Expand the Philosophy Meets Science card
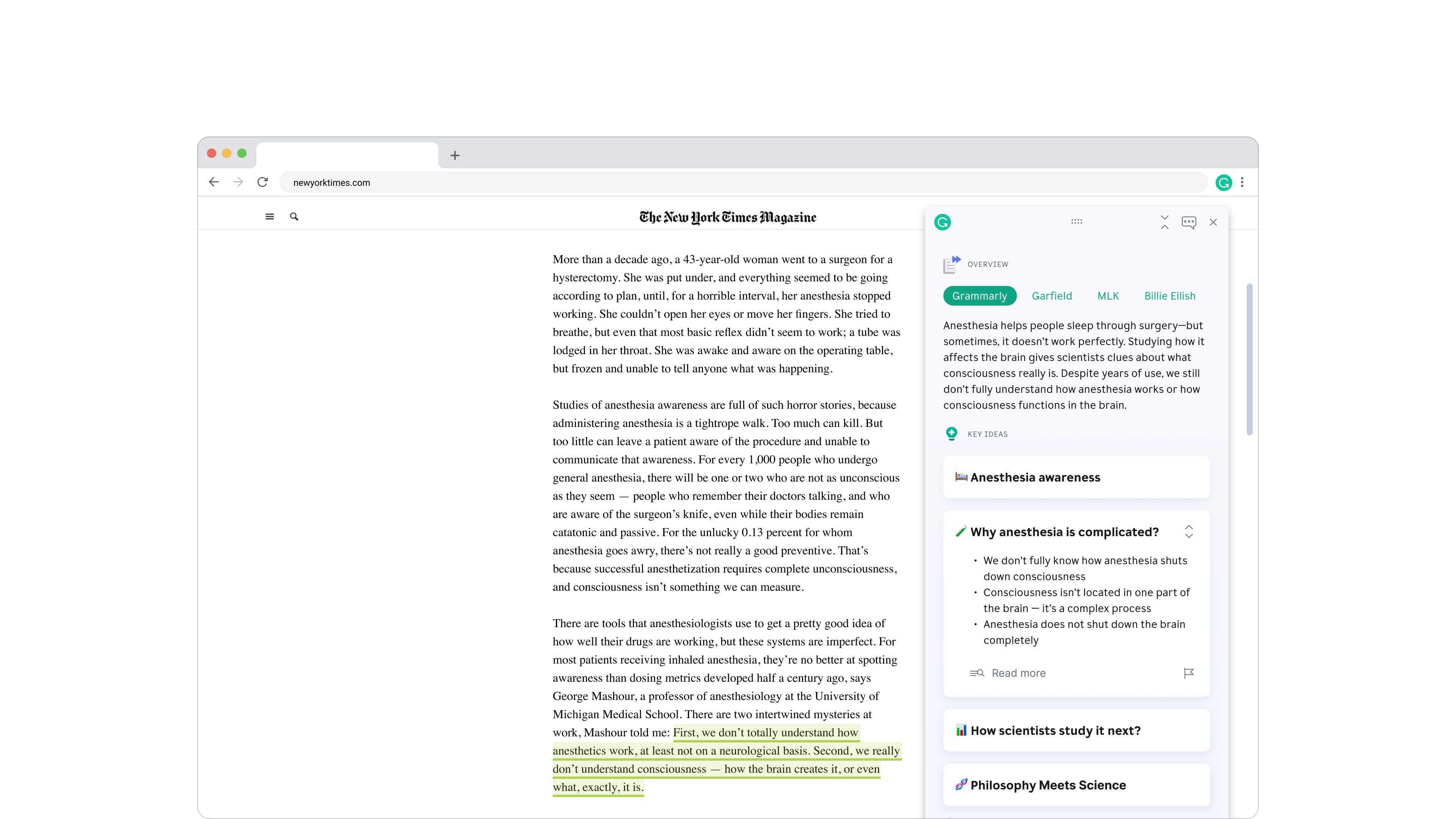The width and height of the screenshot is (1456, 819). [x=1076, y=784]
